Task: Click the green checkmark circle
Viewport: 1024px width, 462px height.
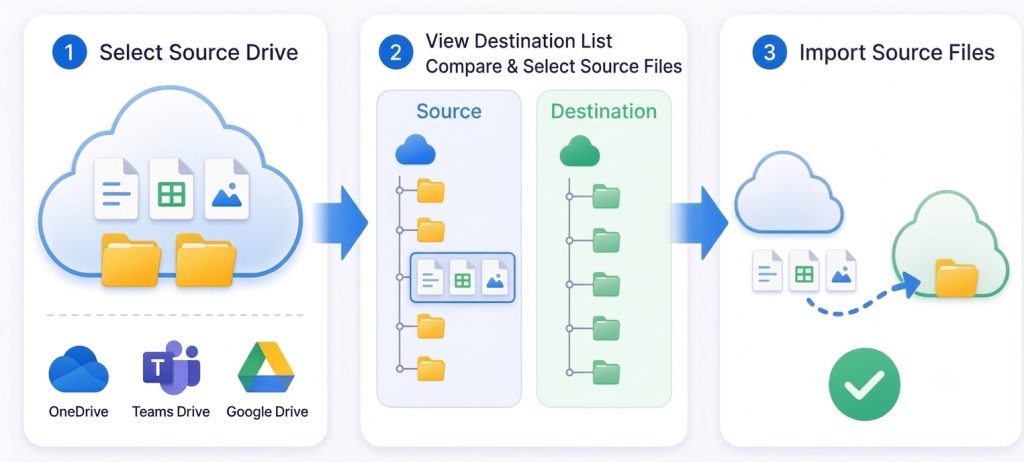Action: coord(864,384)
